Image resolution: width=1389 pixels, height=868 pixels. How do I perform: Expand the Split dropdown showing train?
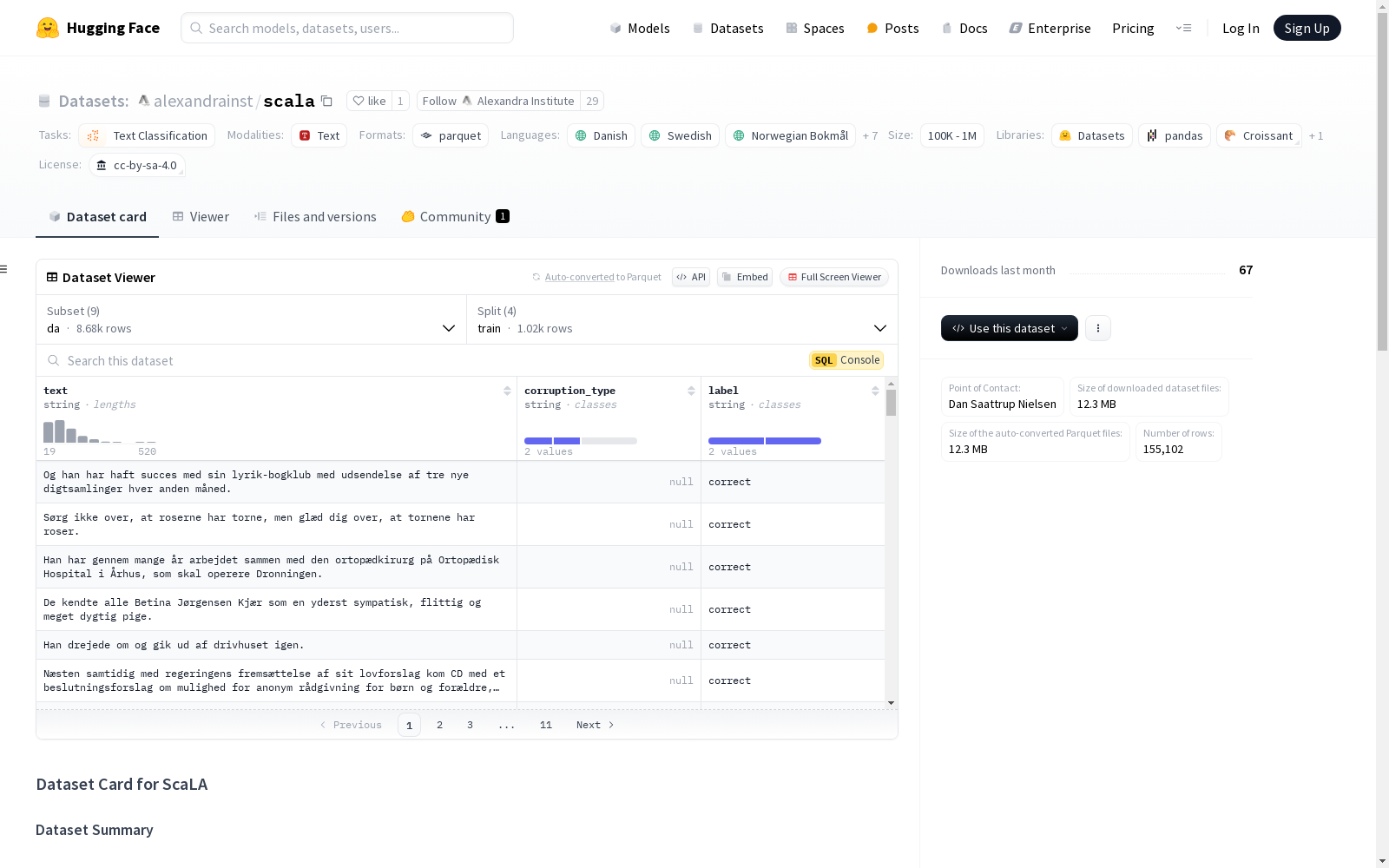(682, 319)
